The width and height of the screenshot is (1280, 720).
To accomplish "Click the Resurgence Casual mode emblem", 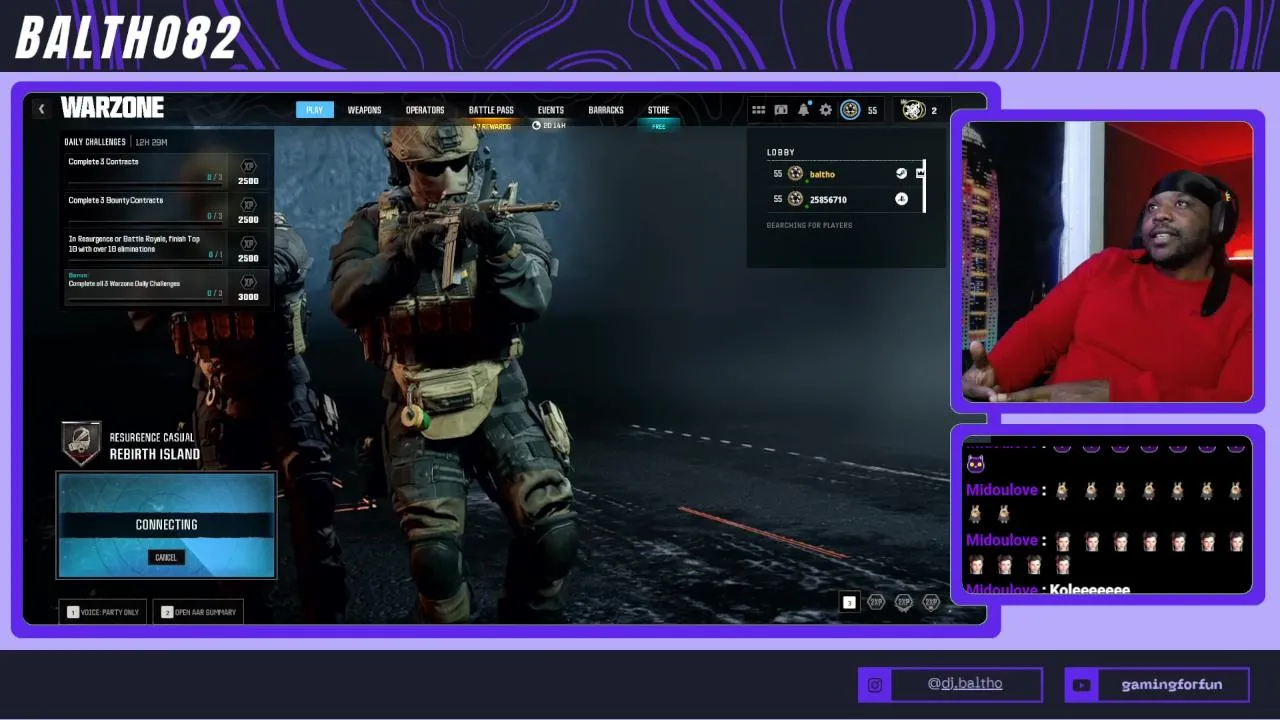I will [82, 445].
